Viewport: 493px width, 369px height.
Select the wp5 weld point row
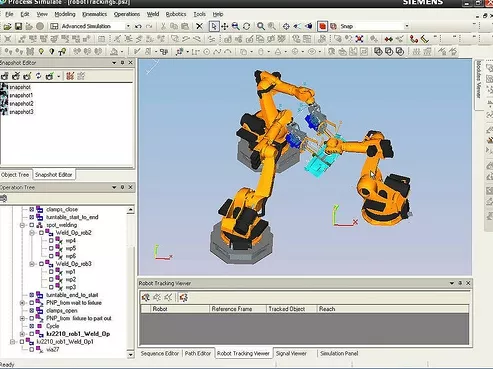pyautogui.click(x=71, y=248)
